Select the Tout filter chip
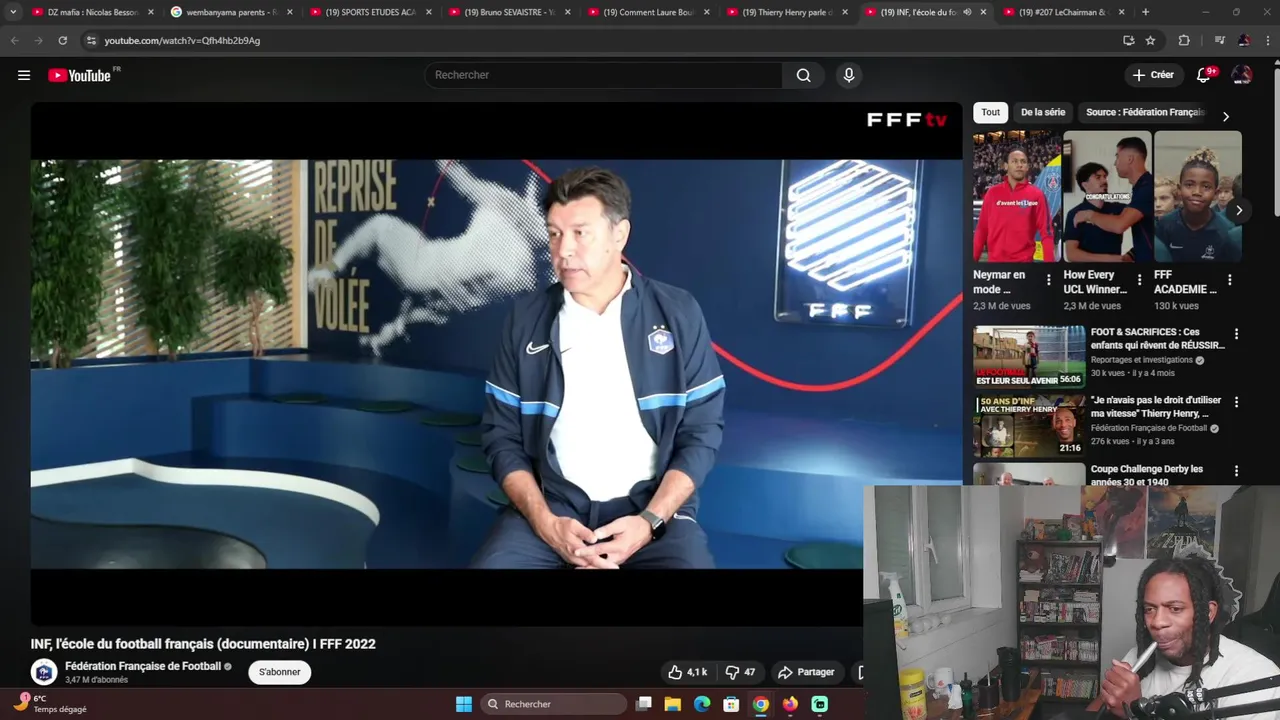Screen dimensions: 1280x720 point(991,112)
